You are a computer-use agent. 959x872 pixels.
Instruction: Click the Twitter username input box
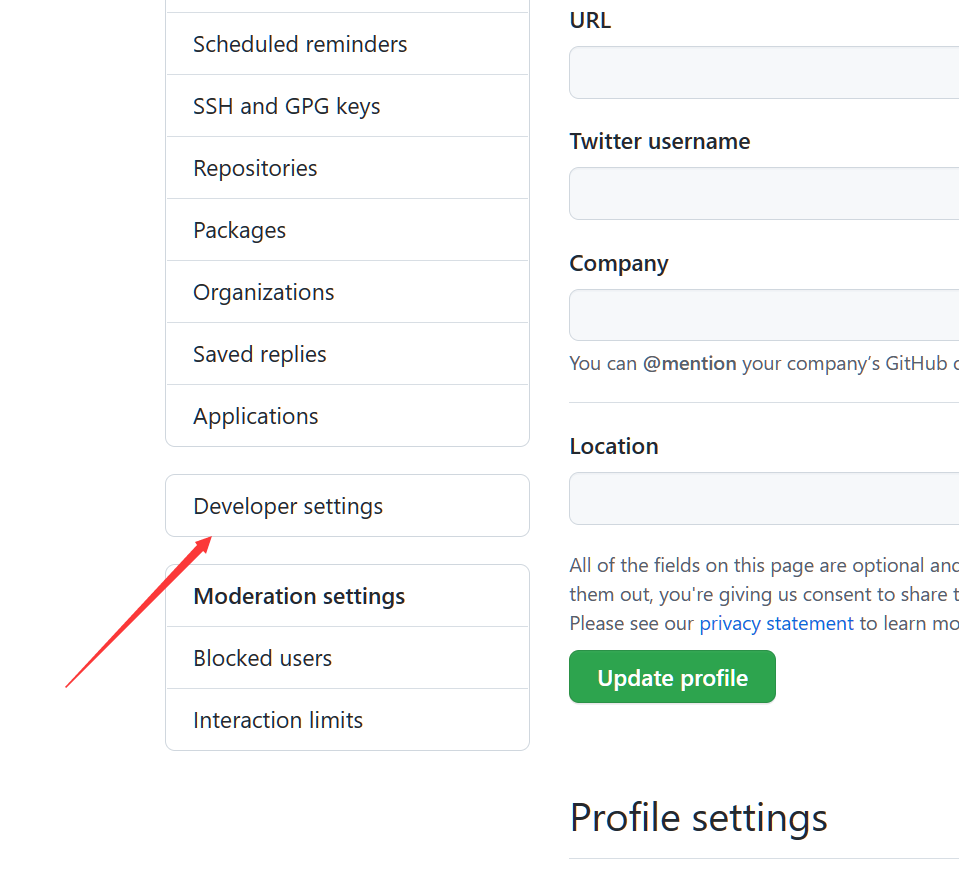click(x=764, y=193)
